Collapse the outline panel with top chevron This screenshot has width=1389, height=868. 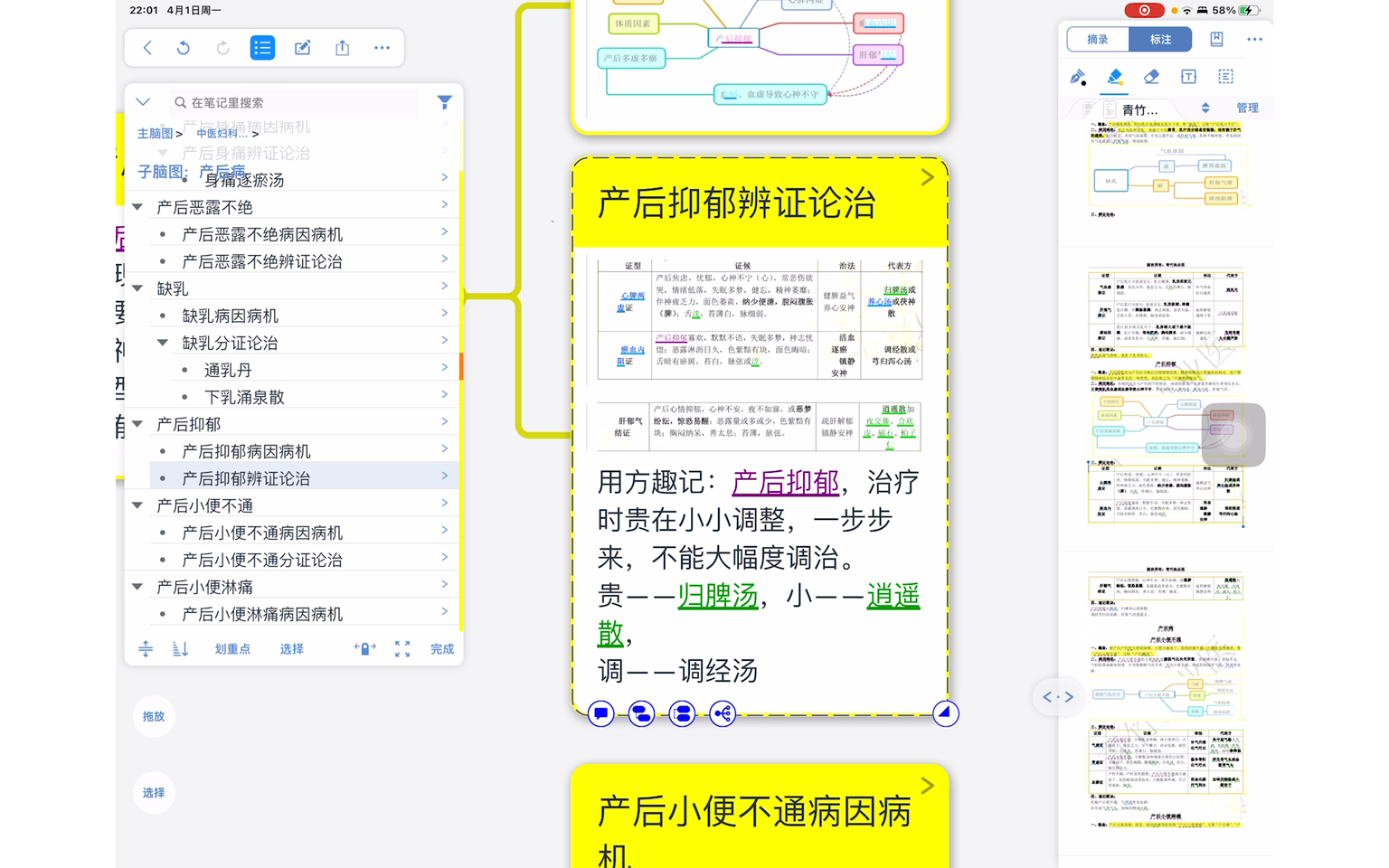tap(143, 102)
